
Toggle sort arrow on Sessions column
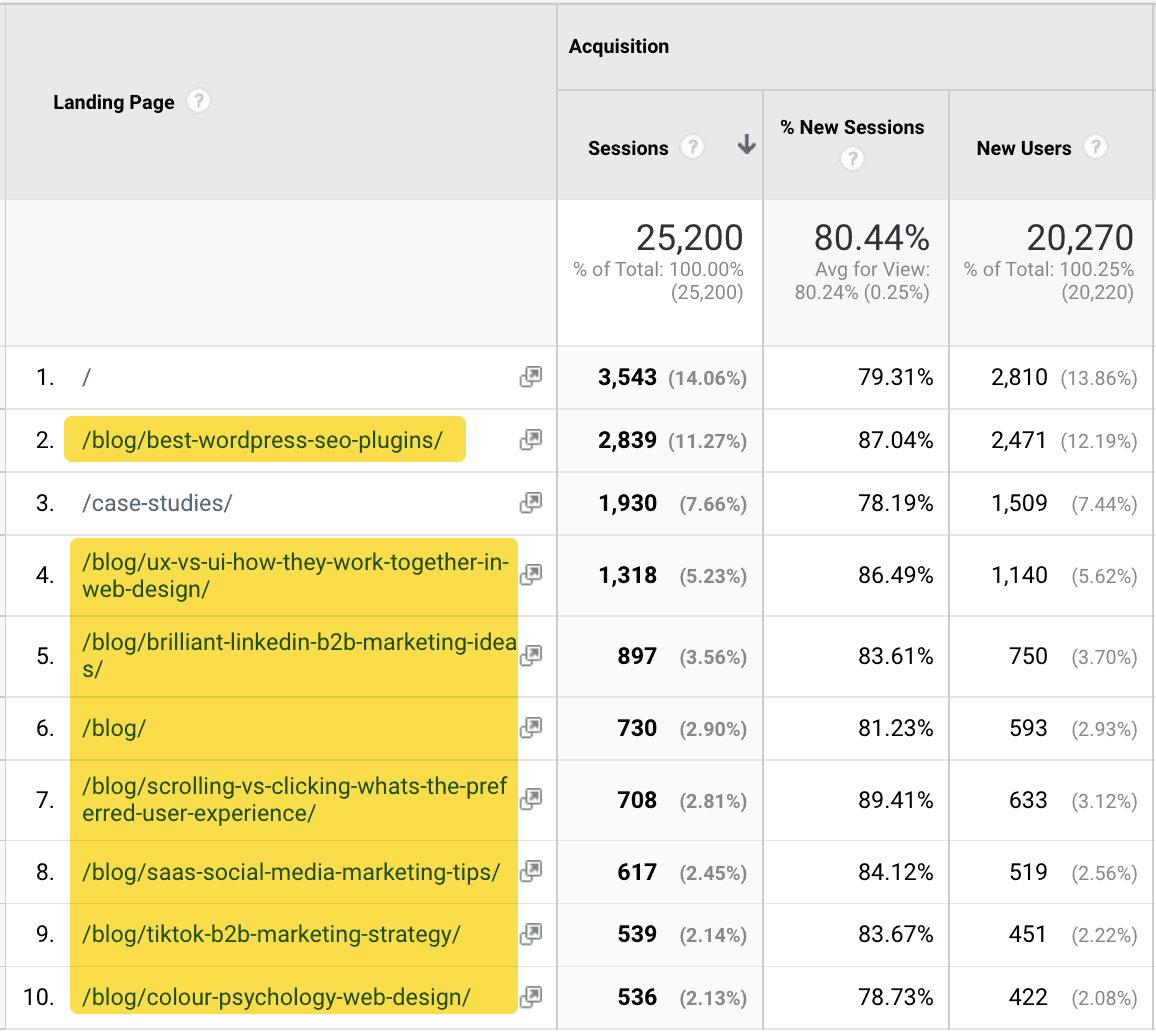point(746,146)
